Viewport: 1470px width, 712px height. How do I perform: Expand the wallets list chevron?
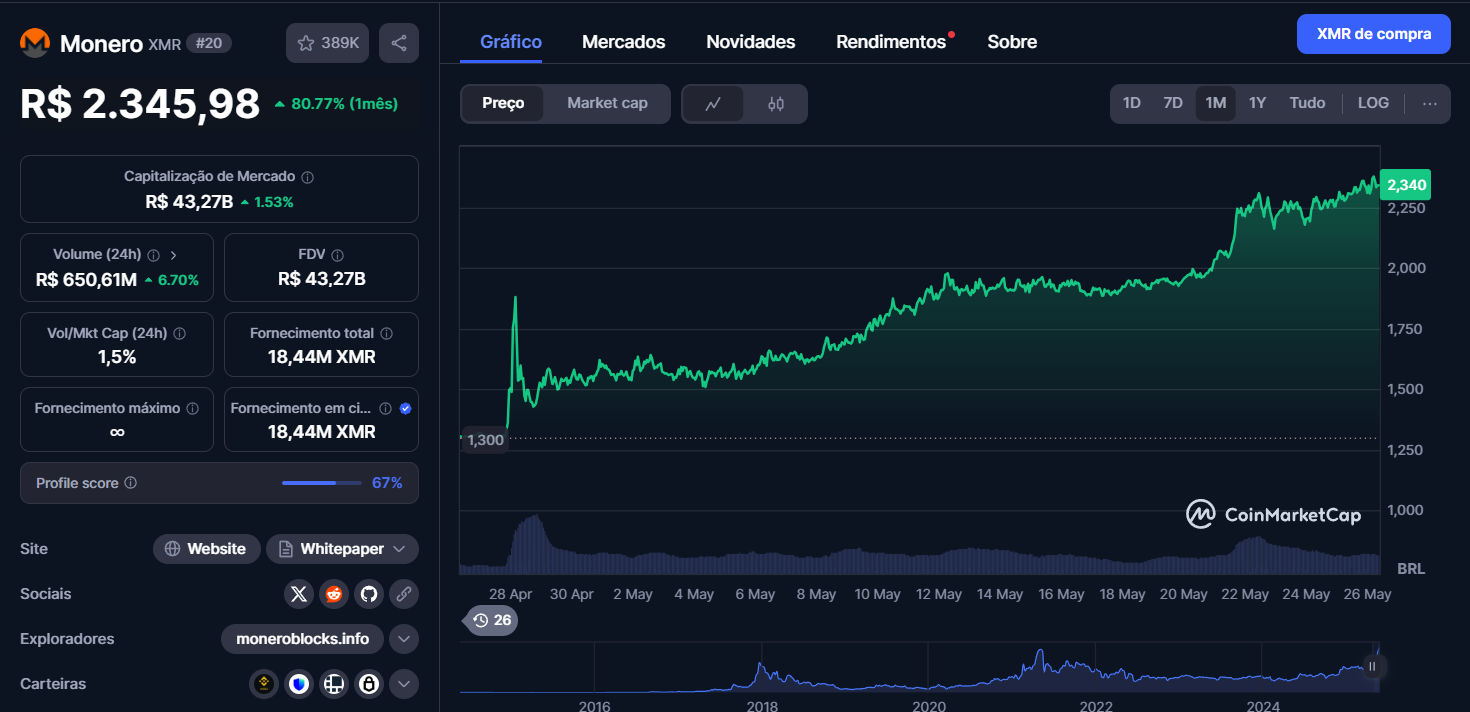pyautogui.click(x=403, y=684)
